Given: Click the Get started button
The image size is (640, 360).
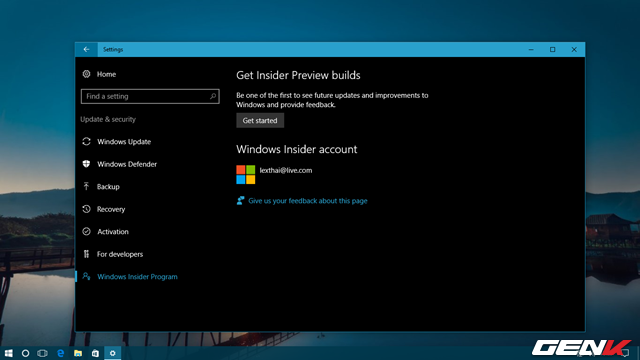Looking at the screenshot, I should tap(260, 120).
